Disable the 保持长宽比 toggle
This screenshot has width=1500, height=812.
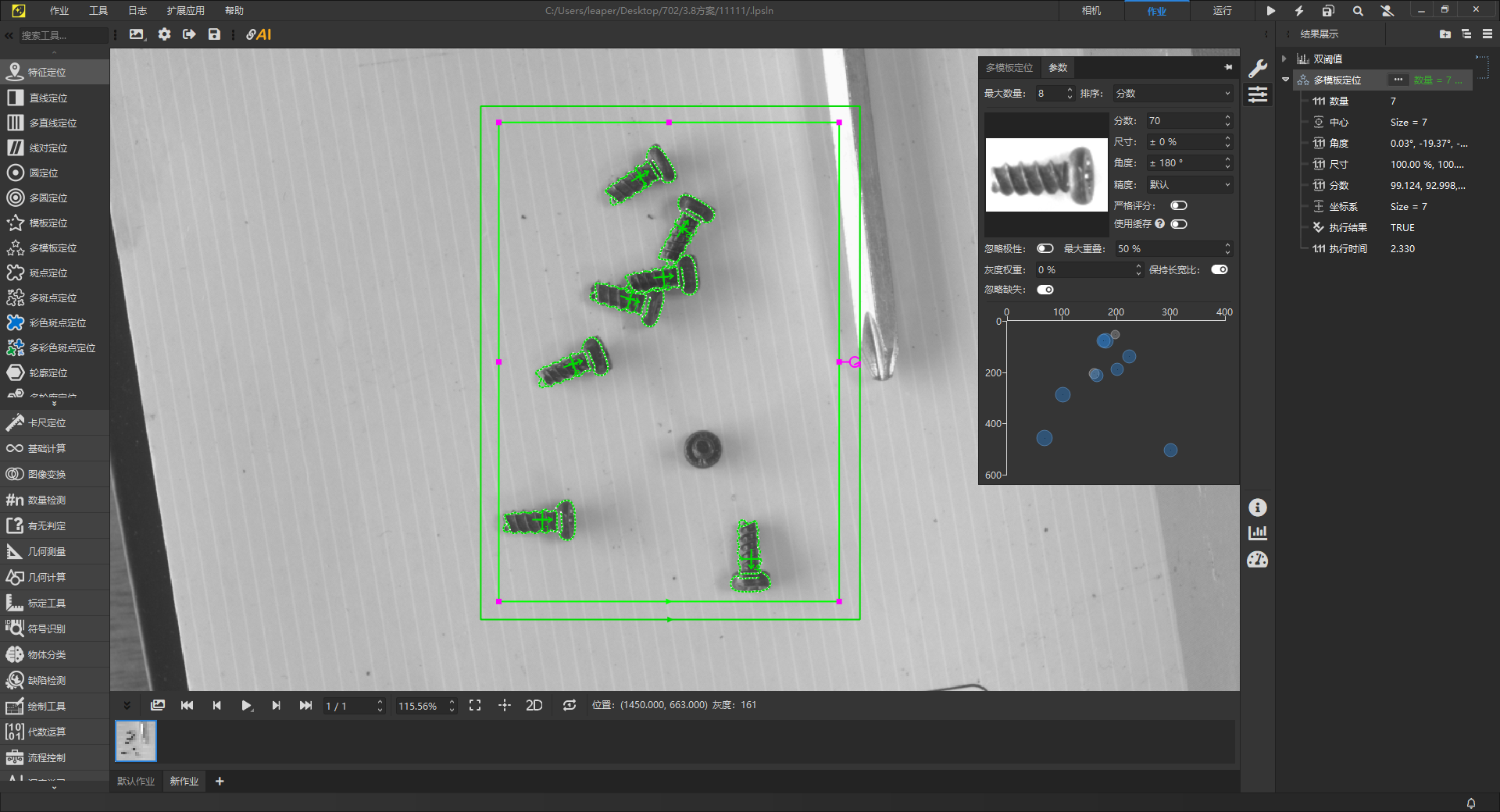tap(1219, 269)
